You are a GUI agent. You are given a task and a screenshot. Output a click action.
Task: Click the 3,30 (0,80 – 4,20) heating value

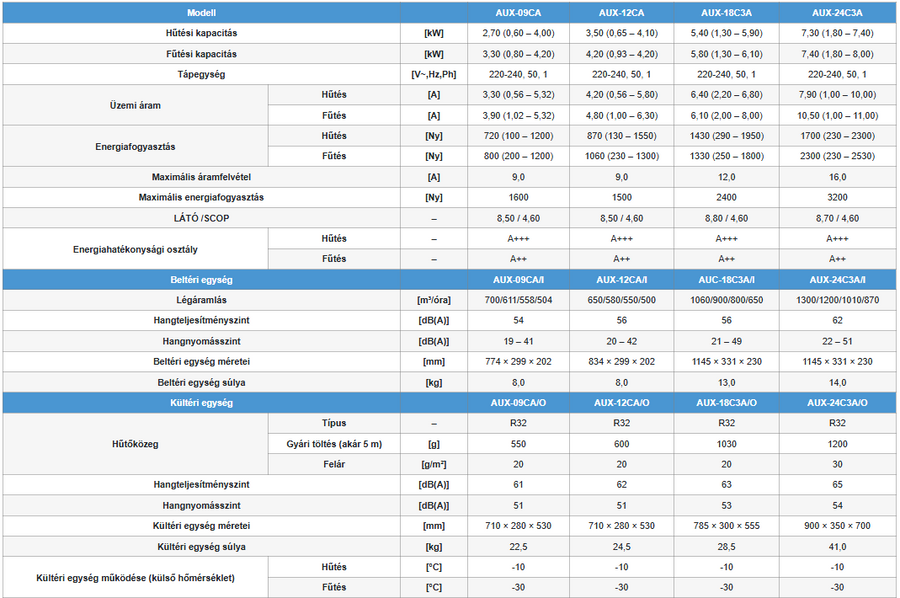pyautogui.click(x=518, y=54)
